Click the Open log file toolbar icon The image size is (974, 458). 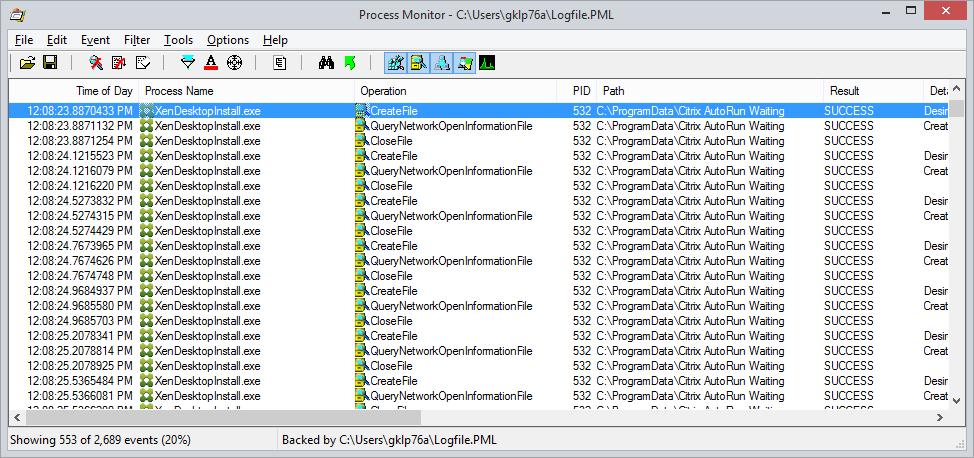click(27, 63)
